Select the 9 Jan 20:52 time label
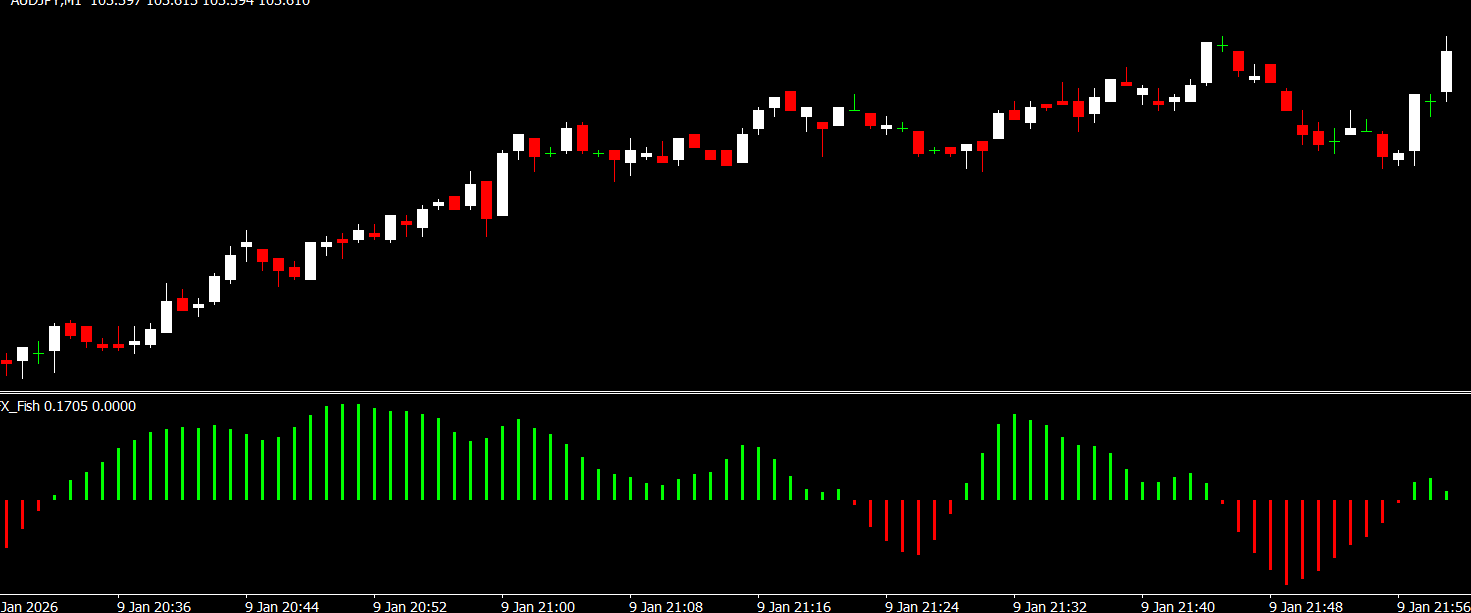 tap(411, 606)
